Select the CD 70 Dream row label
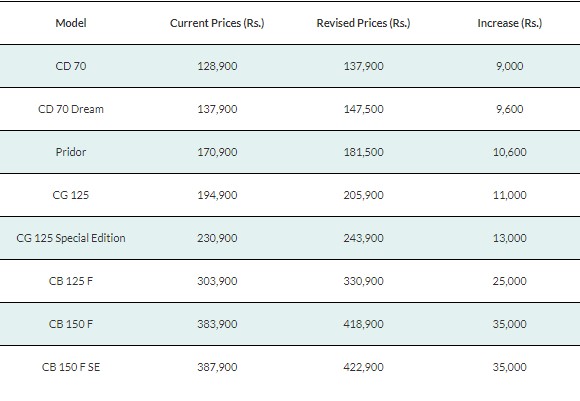Image resolution: width=580 pixels, height=401 pixels. (x=71, y=109)
